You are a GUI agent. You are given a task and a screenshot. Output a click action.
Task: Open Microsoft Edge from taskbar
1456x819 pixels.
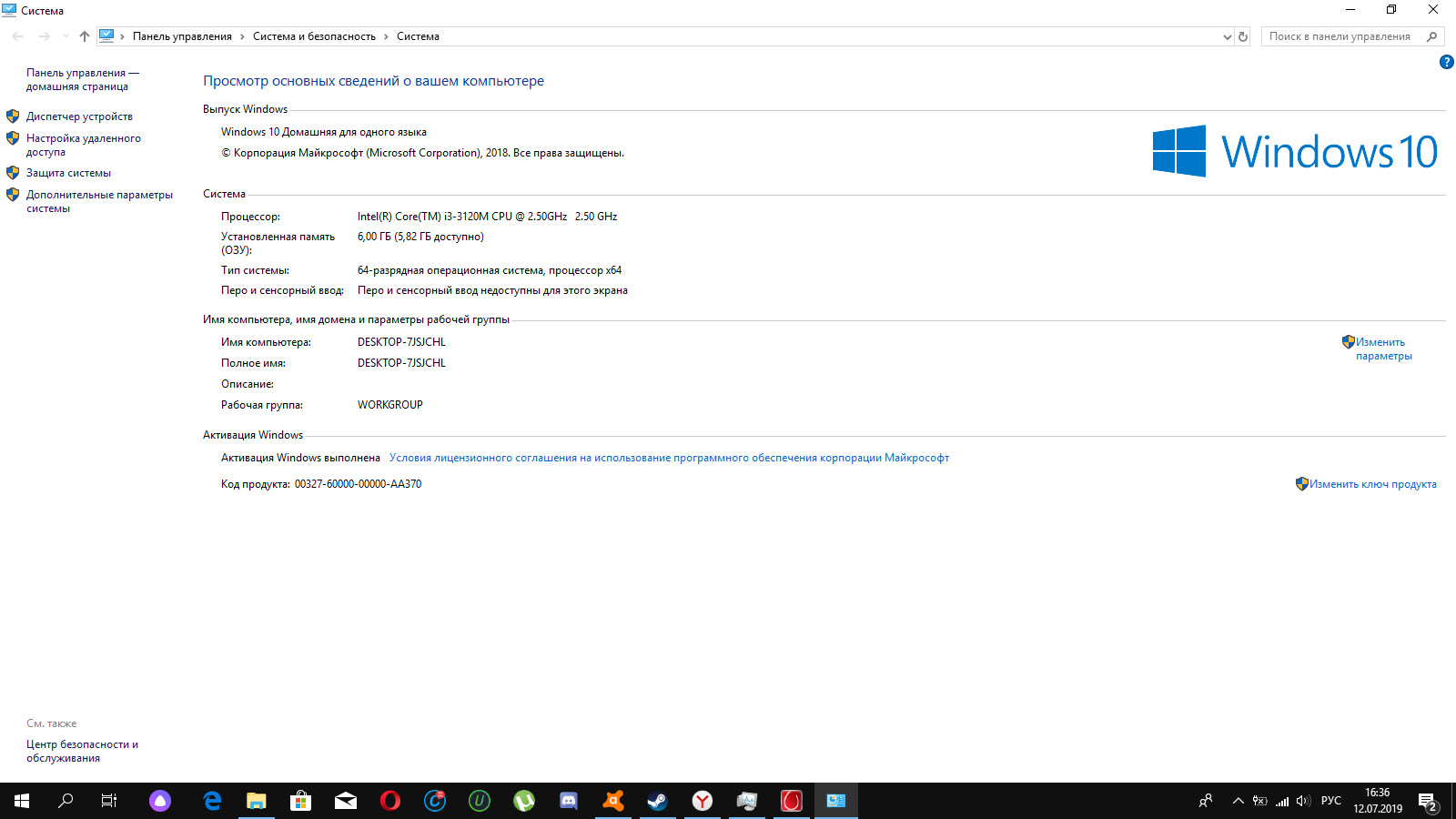pos(212,801)
